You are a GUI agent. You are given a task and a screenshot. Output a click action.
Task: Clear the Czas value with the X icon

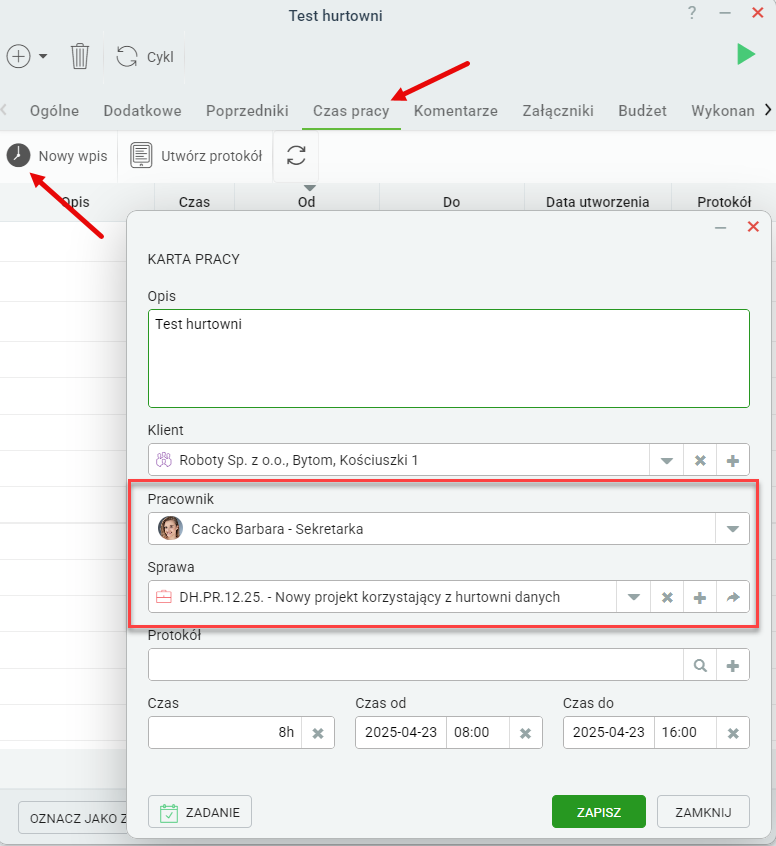(x=318, y=733)
